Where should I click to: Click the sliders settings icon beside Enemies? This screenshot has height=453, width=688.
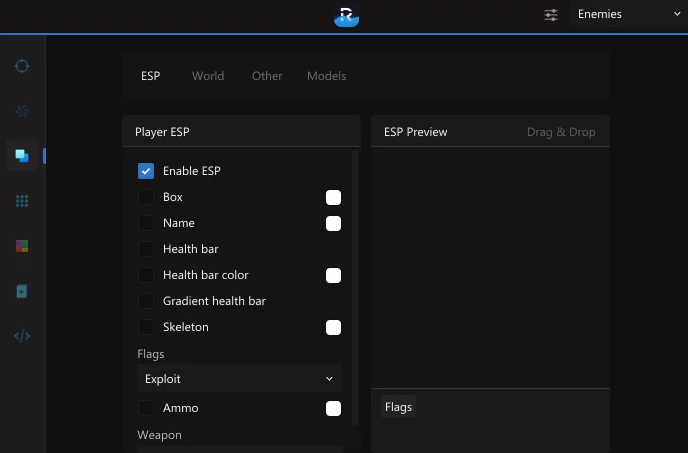pos(551,15)
